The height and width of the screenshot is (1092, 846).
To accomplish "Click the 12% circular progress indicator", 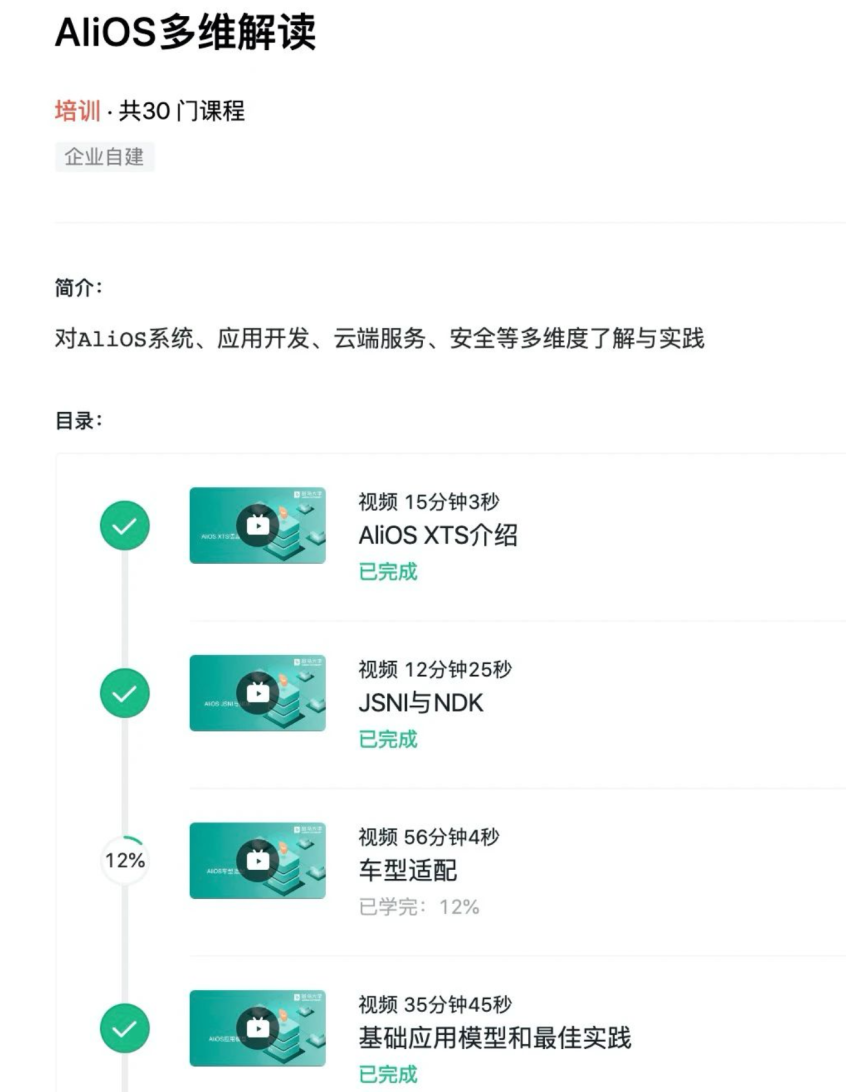I will [125, 860].
